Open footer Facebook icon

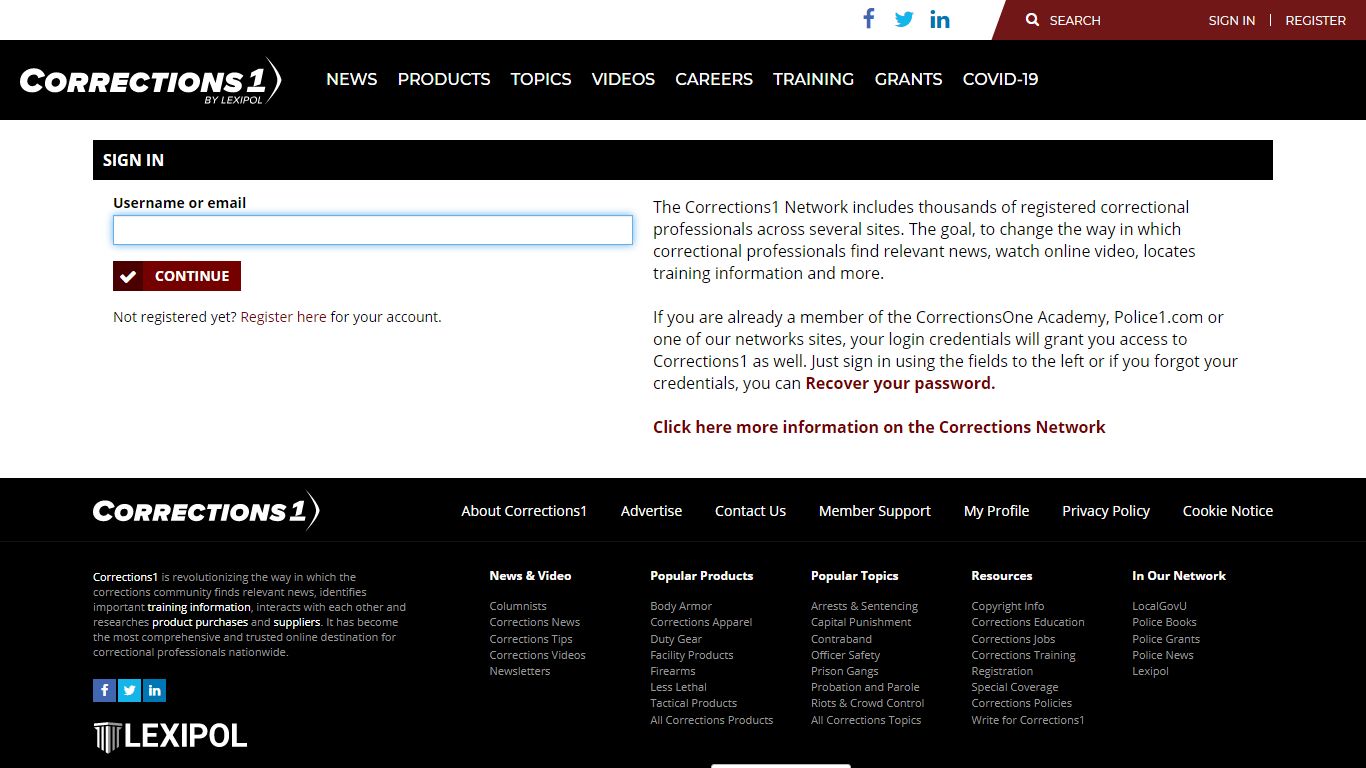pos(105,690)
